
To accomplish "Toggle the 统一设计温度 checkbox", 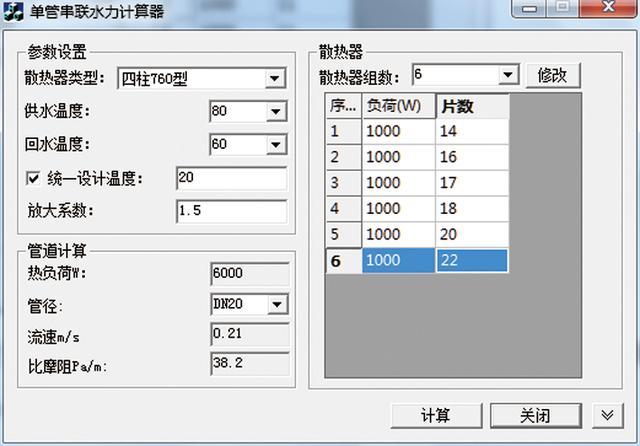I will pos(33,178).
